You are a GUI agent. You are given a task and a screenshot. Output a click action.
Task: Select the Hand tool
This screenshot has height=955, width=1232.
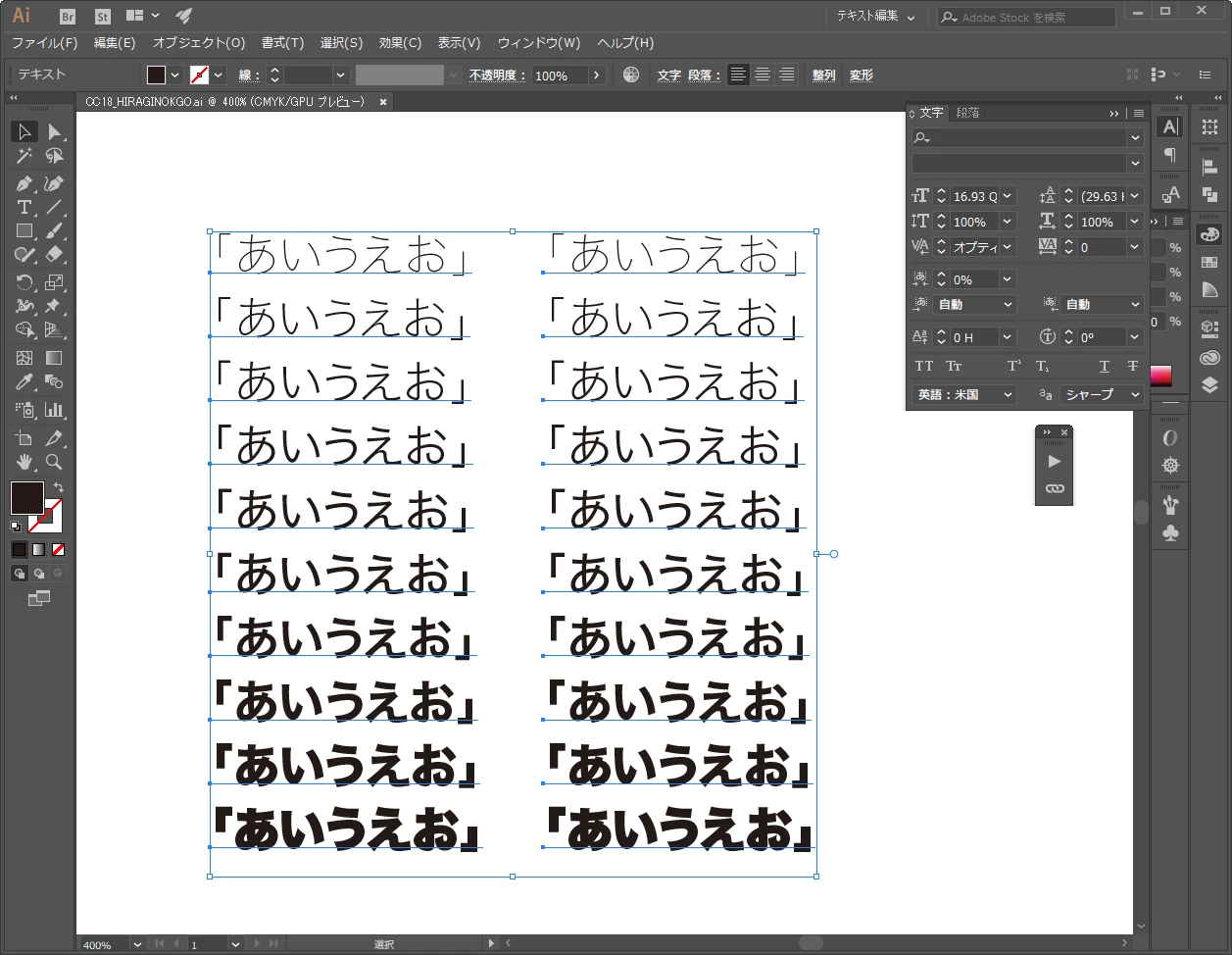[x=25, y=461]
